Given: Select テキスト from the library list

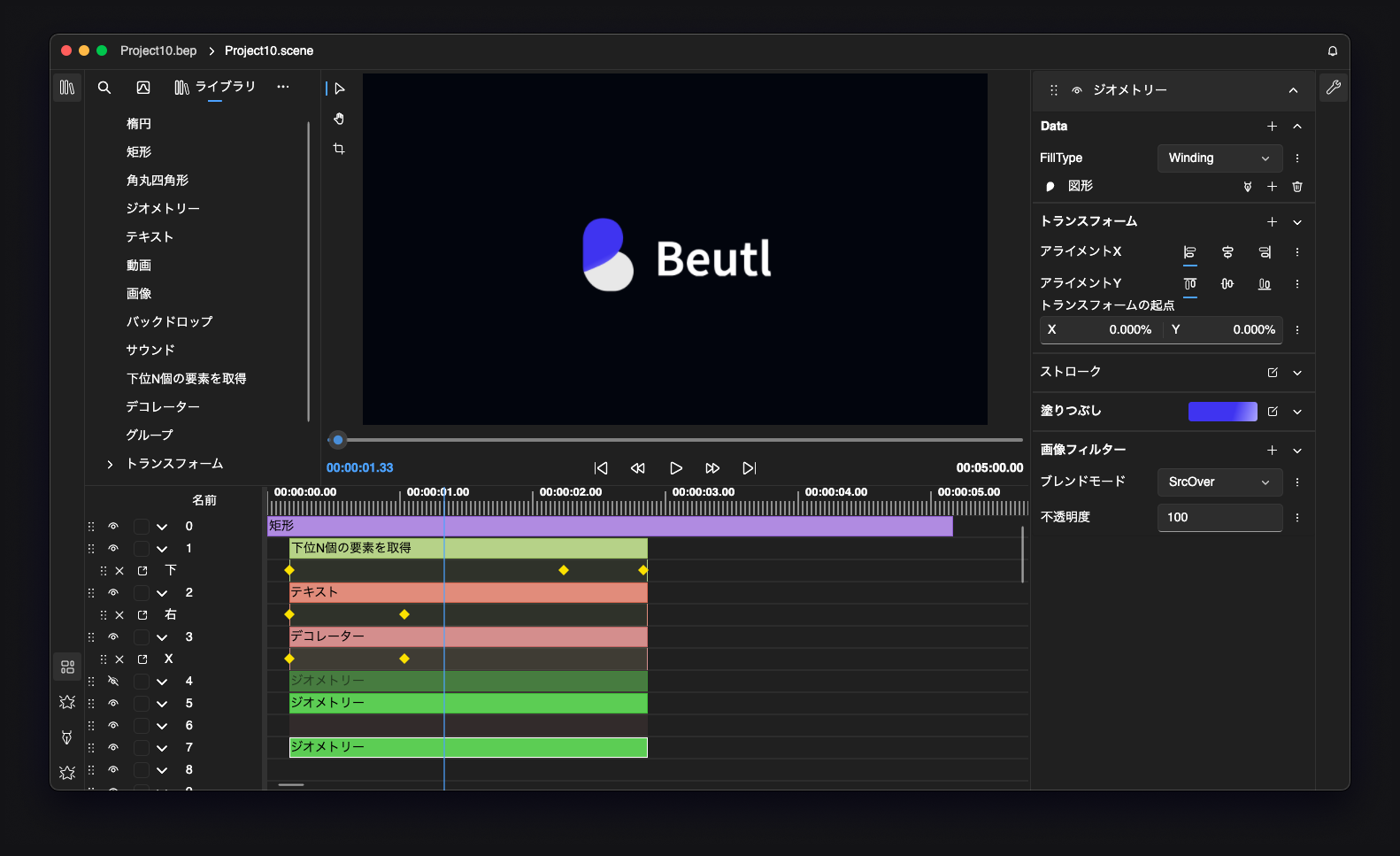Looking at the screenshot, I should pyautogui.click(x=150, y=237).
